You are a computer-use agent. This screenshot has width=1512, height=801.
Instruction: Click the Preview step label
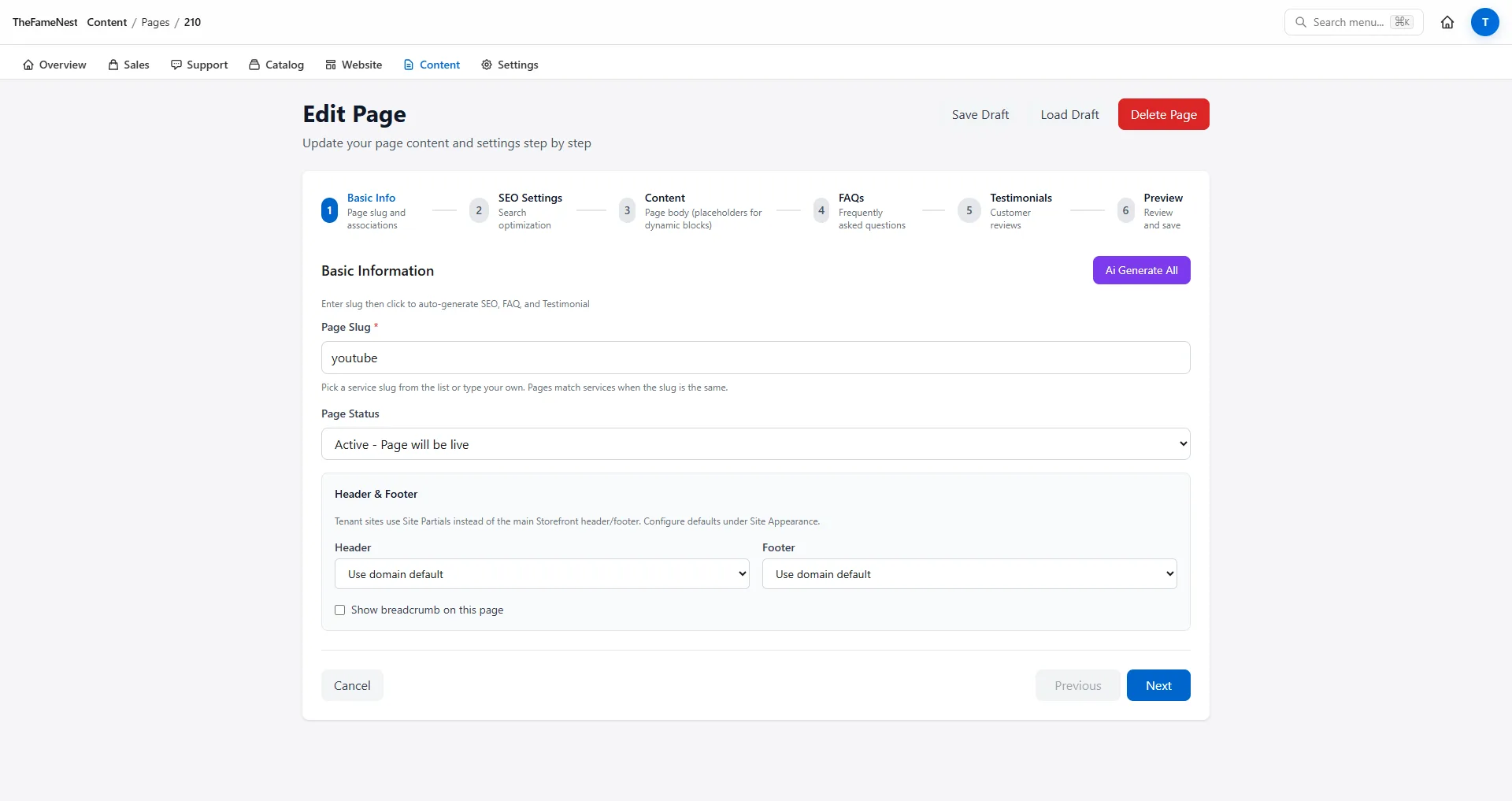point(1163,198)
